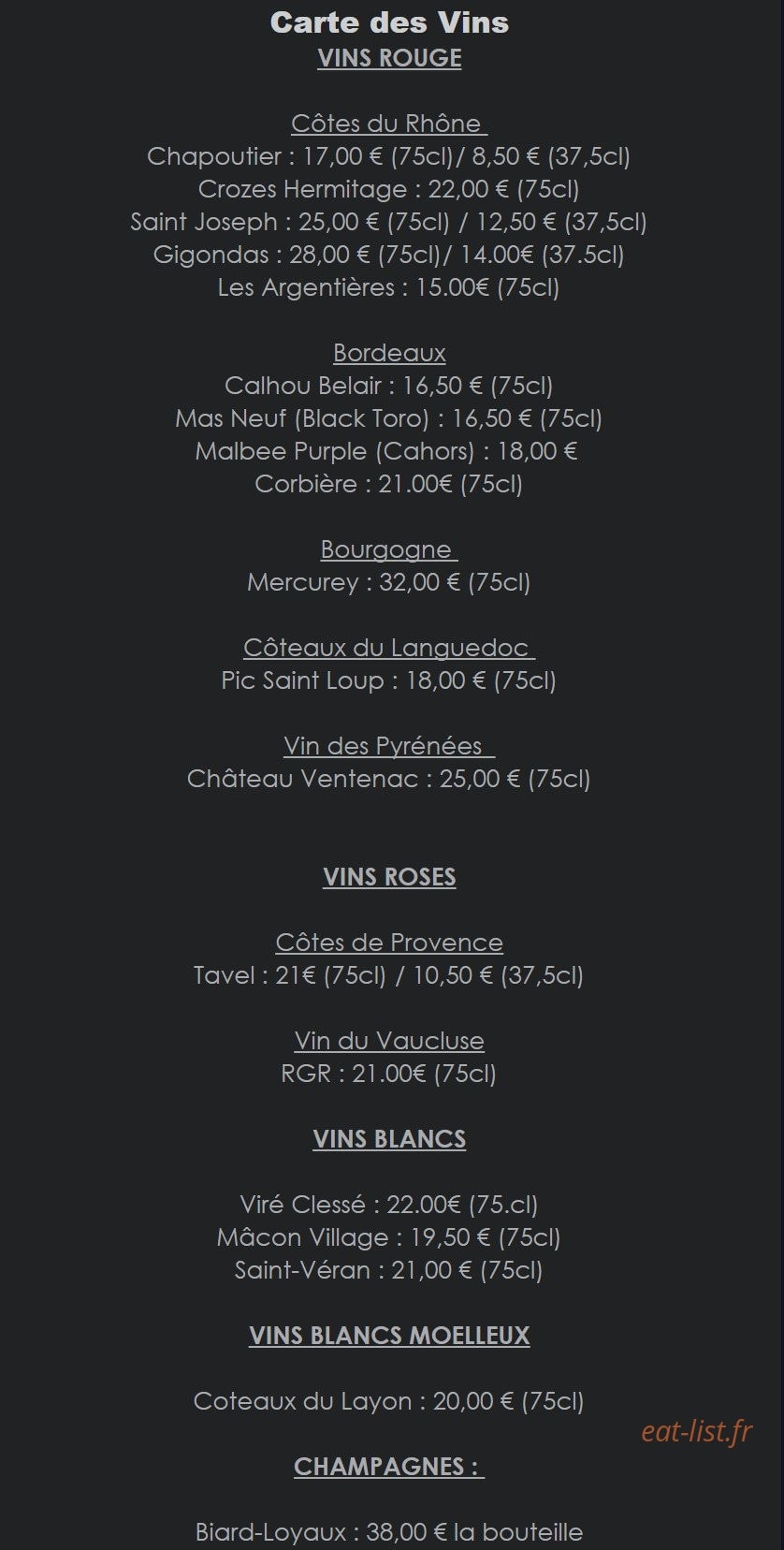Click the eat-list.fr watermark logo
The width and height of the screenshot is (784, 1550).
697,1431
